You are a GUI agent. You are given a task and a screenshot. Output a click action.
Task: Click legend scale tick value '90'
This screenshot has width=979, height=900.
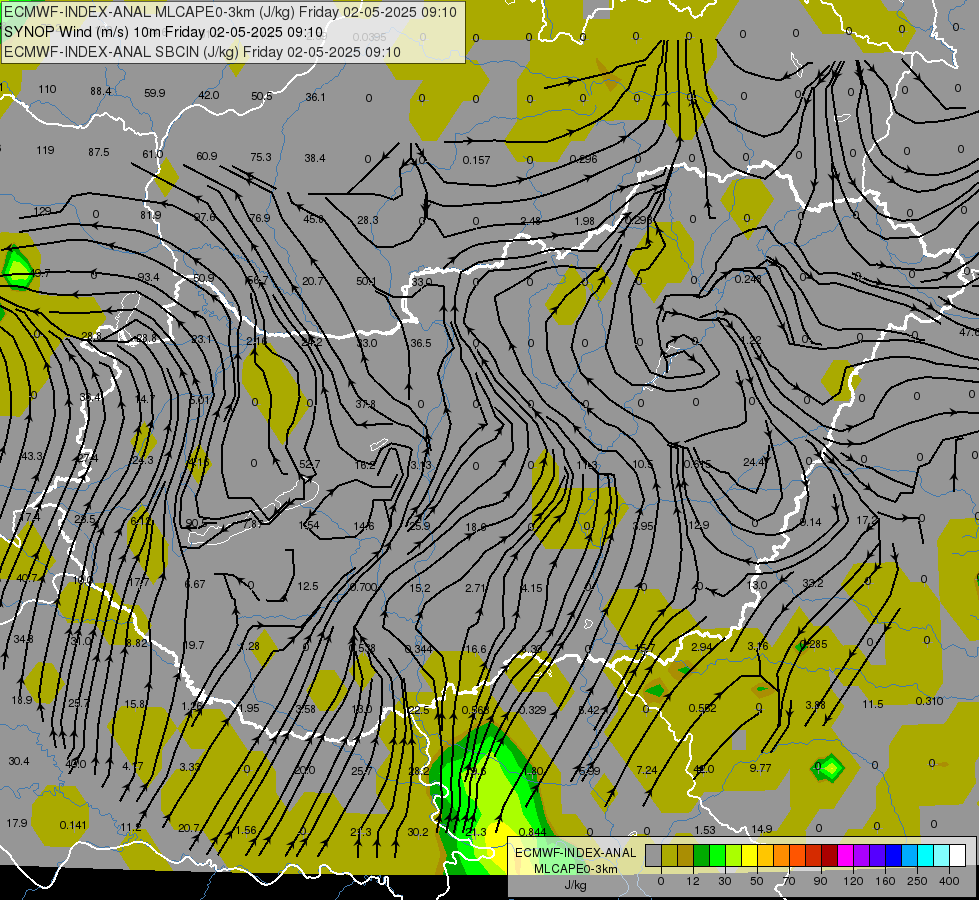(x=820, y=881)
